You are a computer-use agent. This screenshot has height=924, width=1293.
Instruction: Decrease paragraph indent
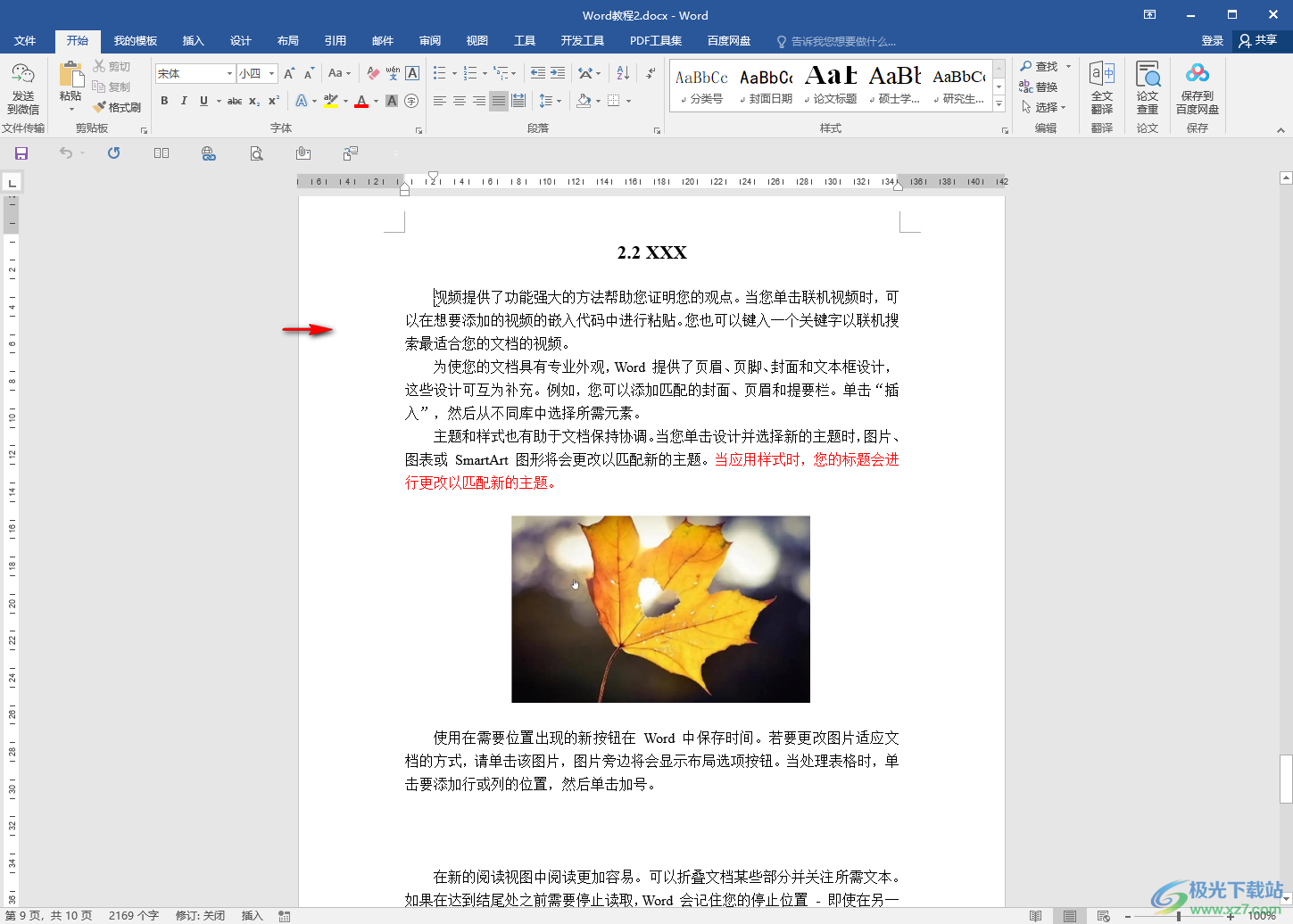coord(538,73)
